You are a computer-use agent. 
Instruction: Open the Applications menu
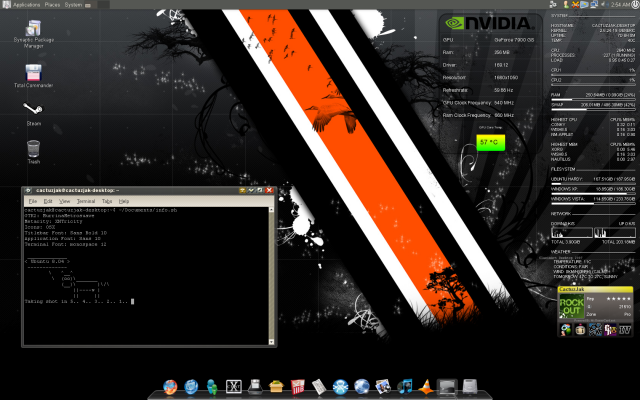(27, 5)
